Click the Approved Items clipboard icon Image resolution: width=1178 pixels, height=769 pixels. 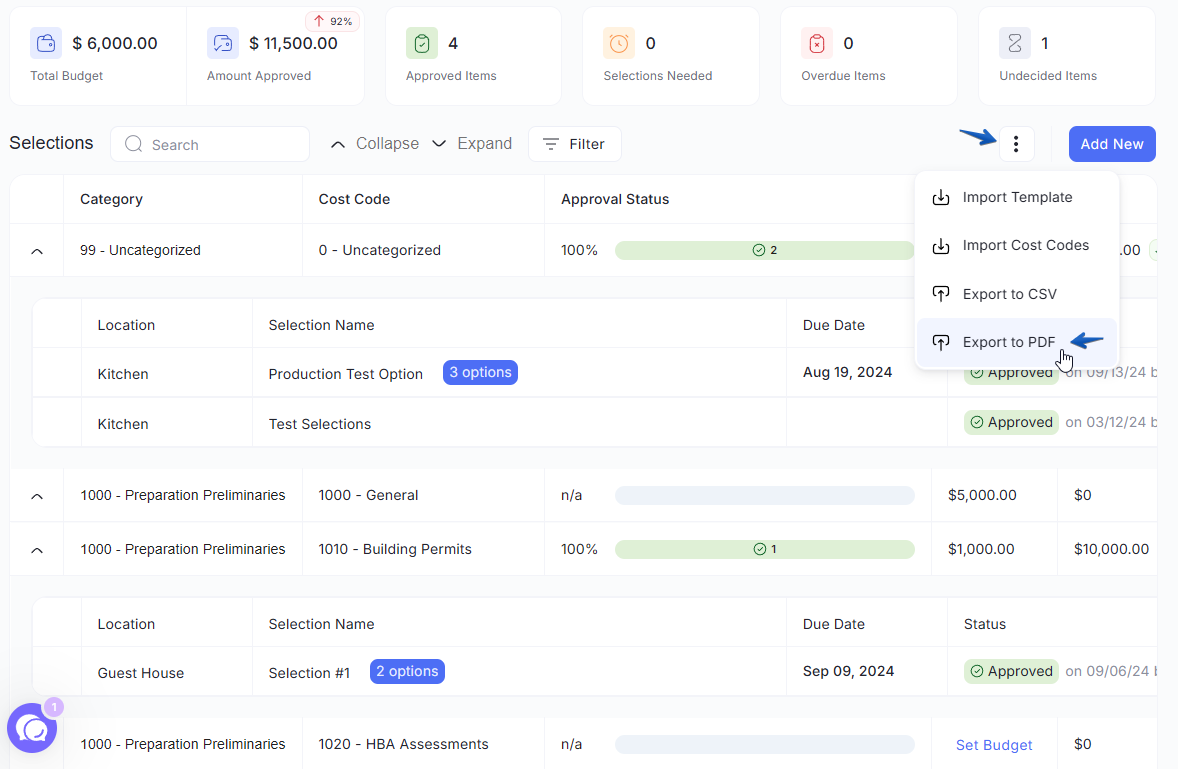tap(422, 44)
